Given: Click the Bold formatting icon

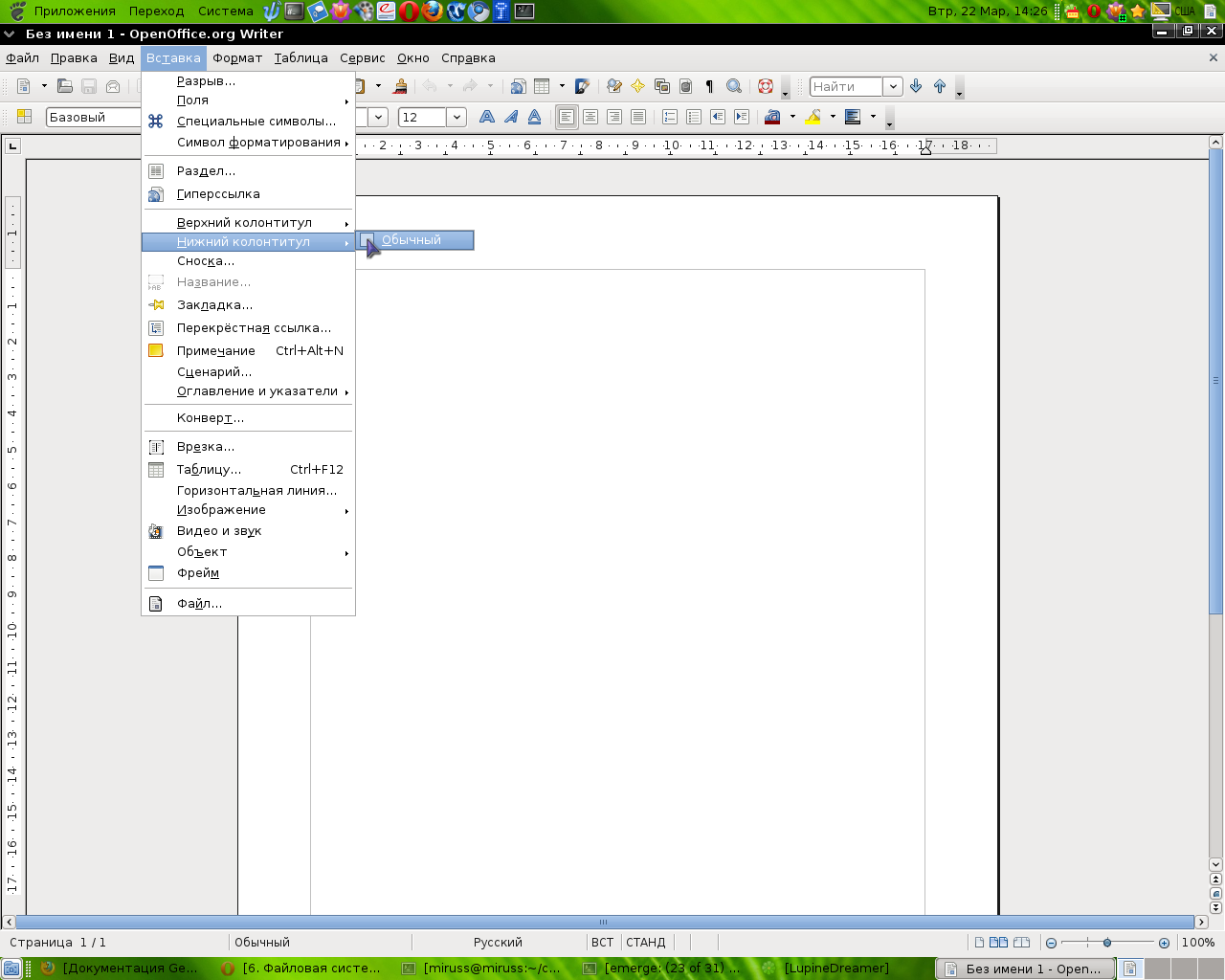Looking at the screenshot, I should [x=487, y=117].
